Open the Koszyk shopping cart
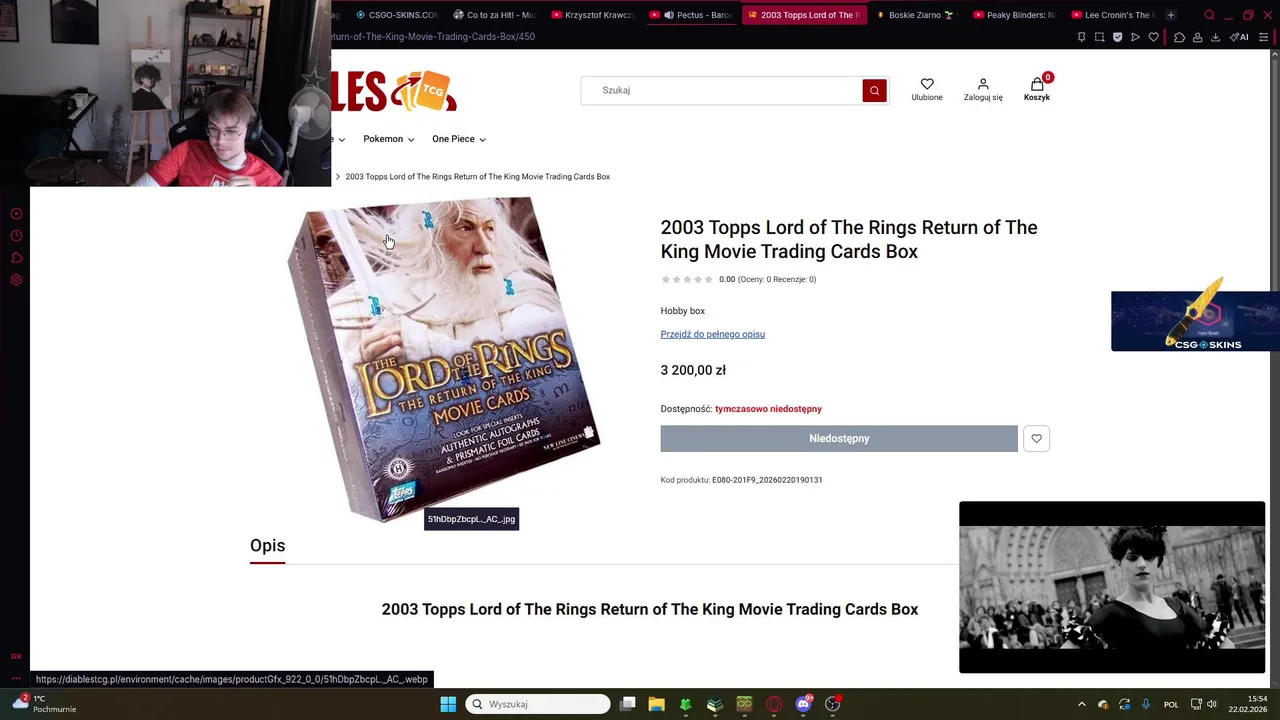Image resolution: width=1280 pixels, height=720 pixels. [x=1037, y=89]
